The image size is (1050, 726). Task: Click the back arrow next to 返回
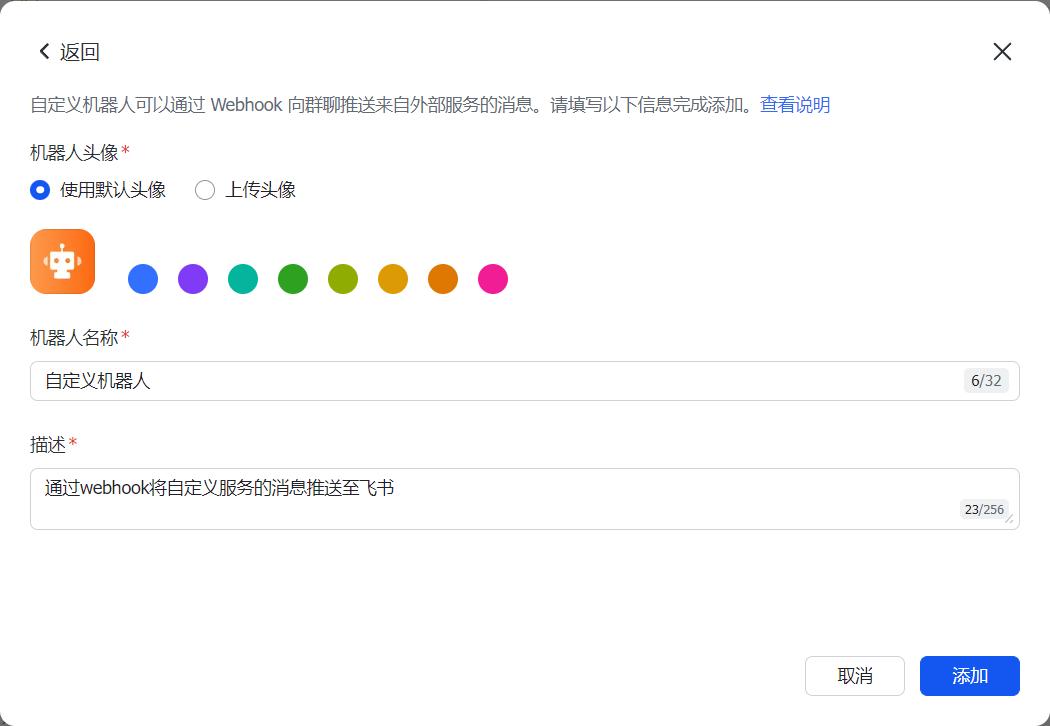point(43,50)
